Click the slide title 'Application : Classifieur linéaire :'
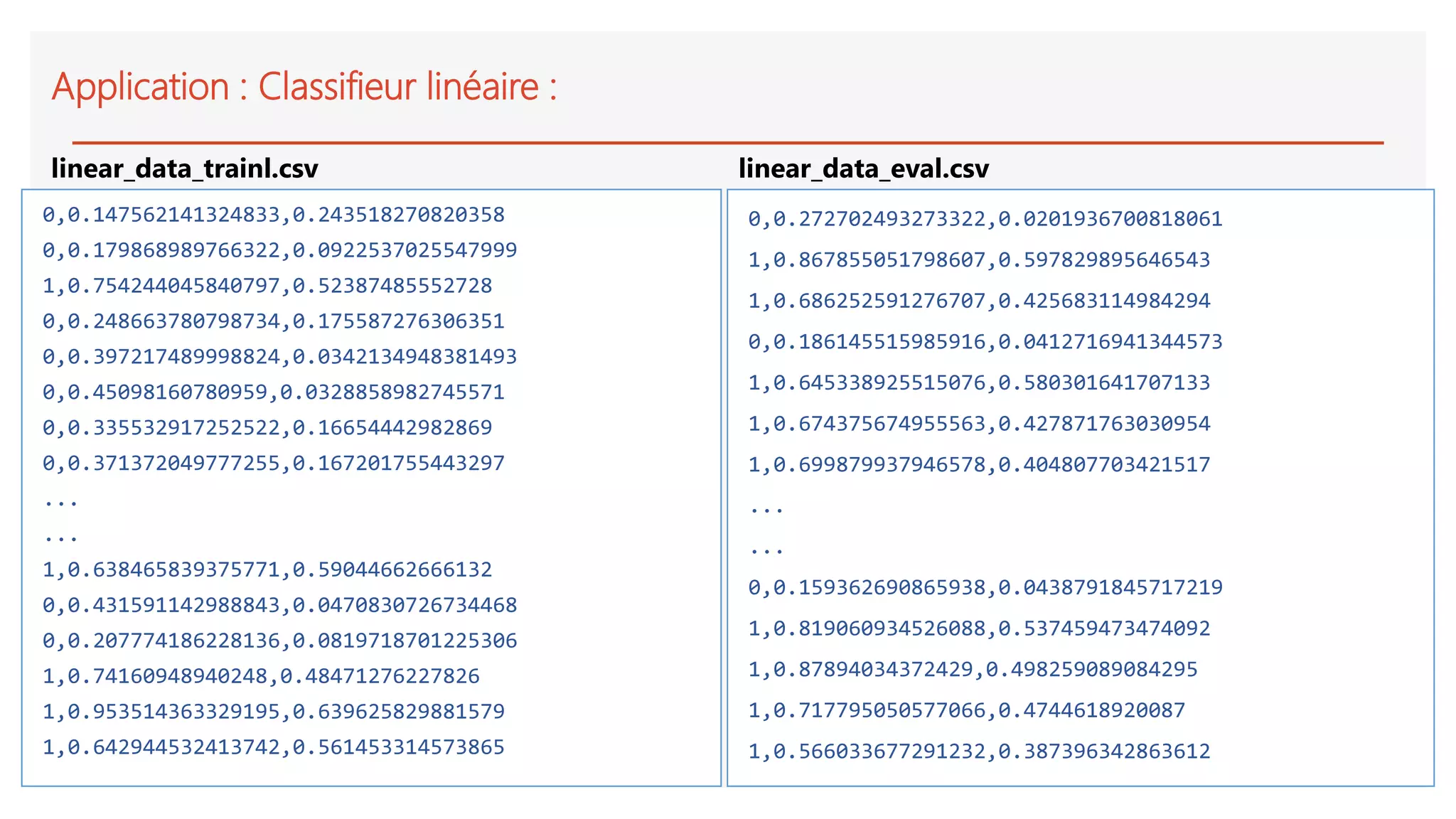The image size is (1456, 819). (x=304, y=87)
